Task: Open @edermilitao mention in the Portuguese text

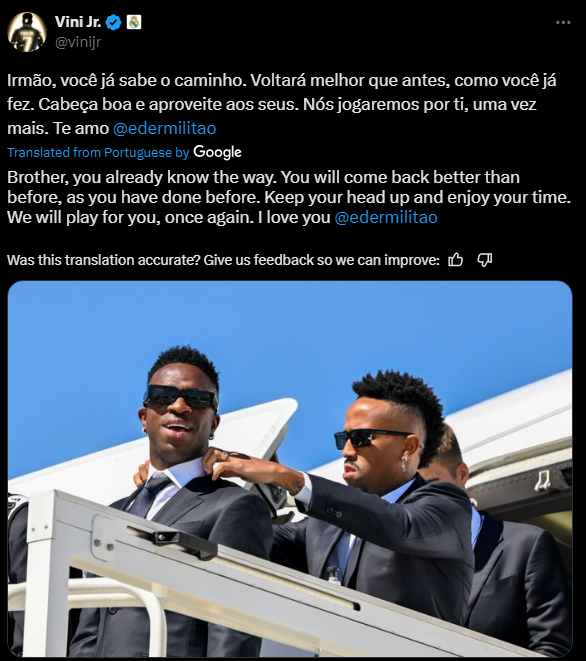Action: [x=164, y=128]
